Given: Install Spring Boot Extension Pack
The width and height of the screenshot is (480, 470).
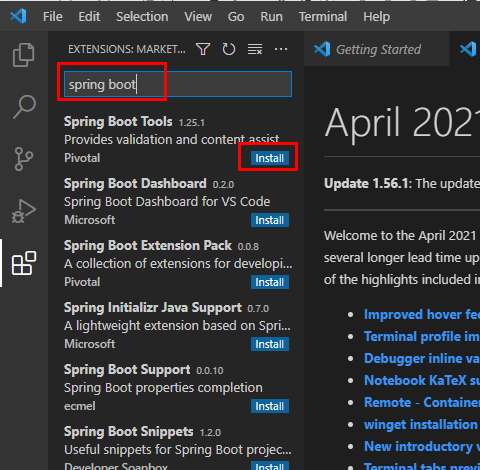Looking at the screenshot, I should (x=270, y=282).
